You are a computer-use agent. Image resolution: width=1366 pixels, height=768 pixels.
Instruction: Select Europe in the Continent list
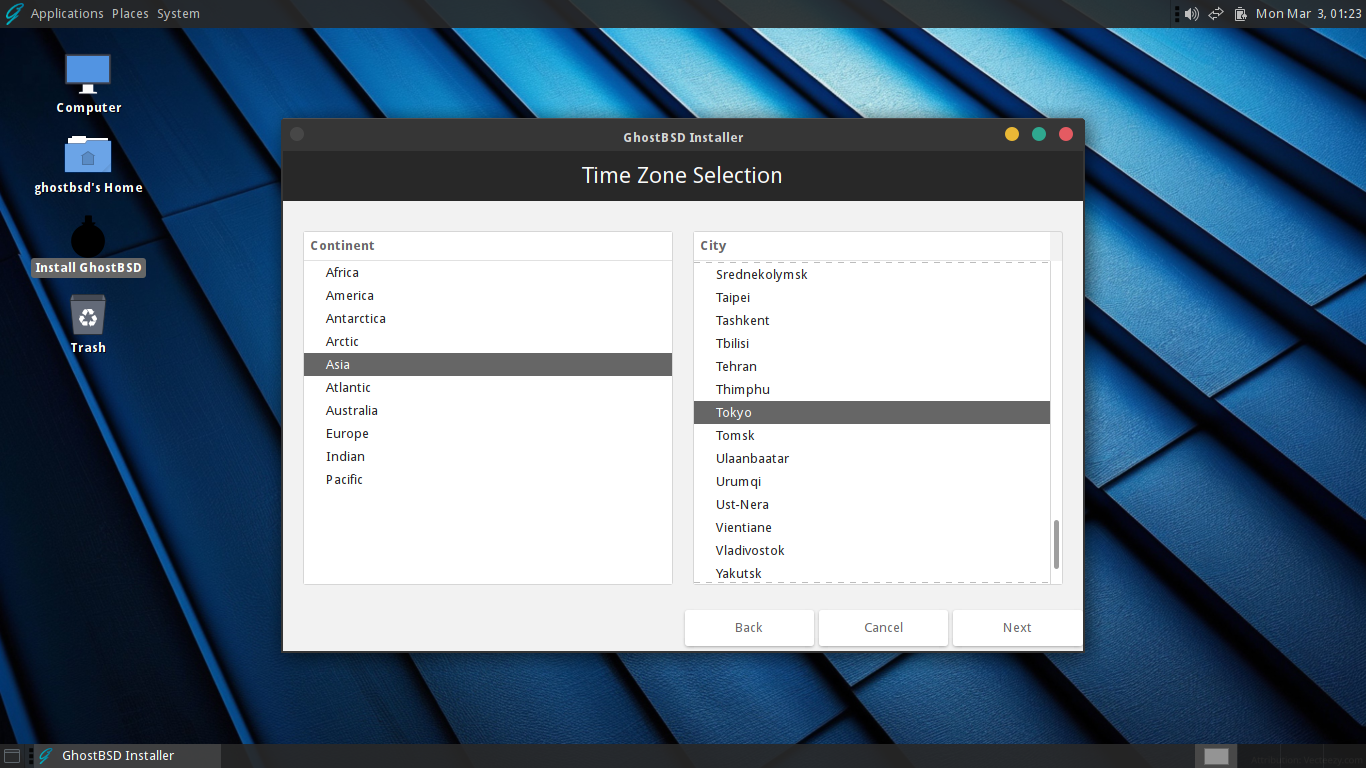tap(488, 434)
